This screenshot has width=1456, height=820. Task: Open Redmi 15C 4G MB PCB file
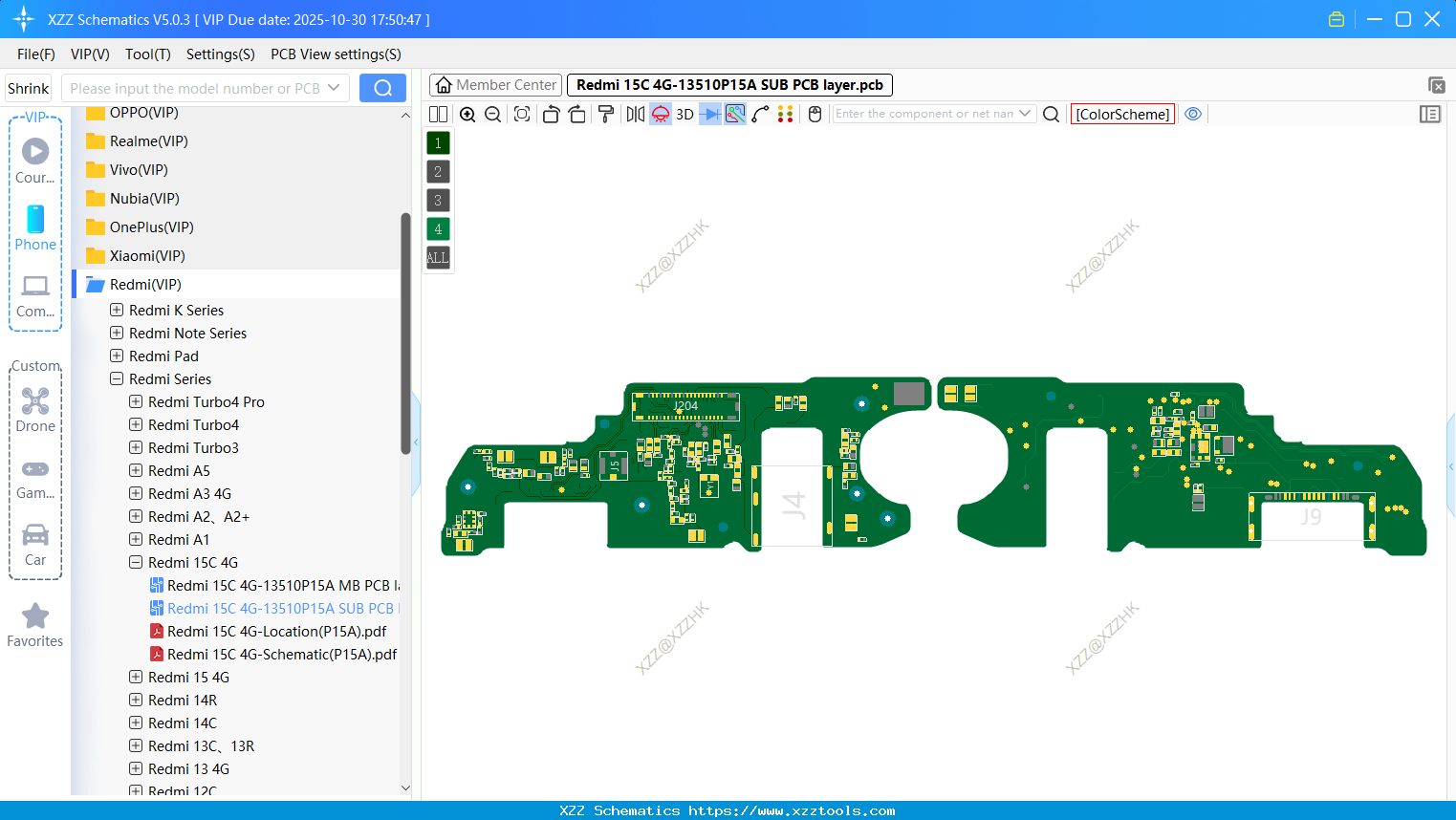pos(275,585)
